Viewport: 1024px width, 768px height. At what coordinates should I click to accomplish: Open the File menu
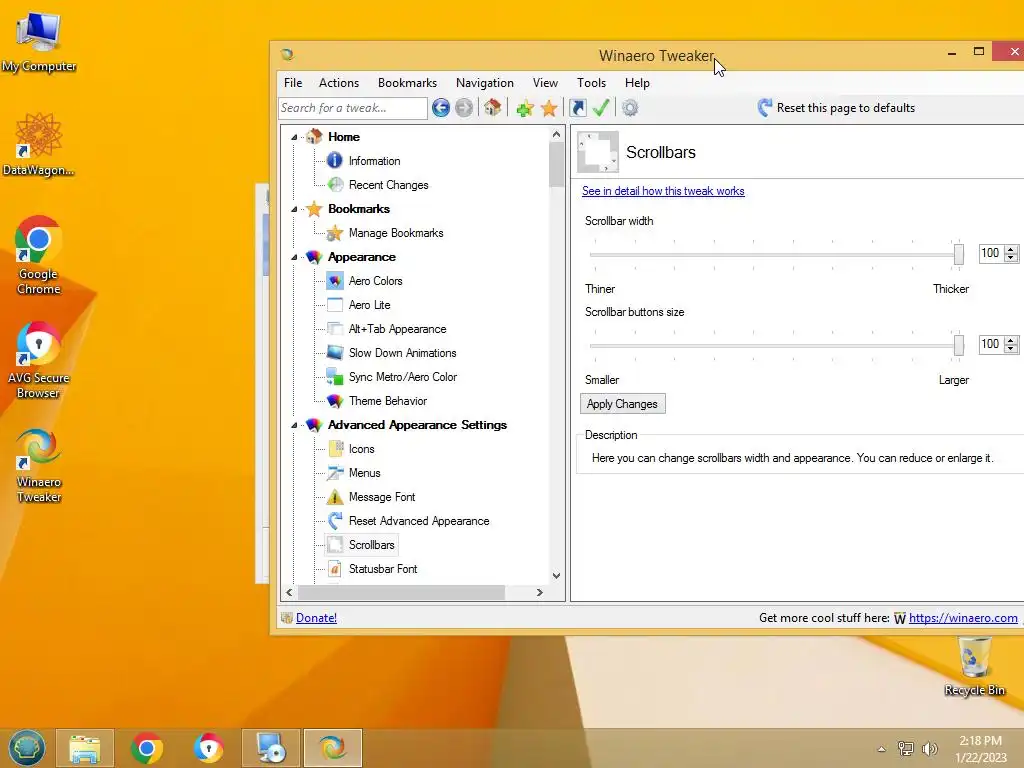pyautogui.click(x=293, y=83)
